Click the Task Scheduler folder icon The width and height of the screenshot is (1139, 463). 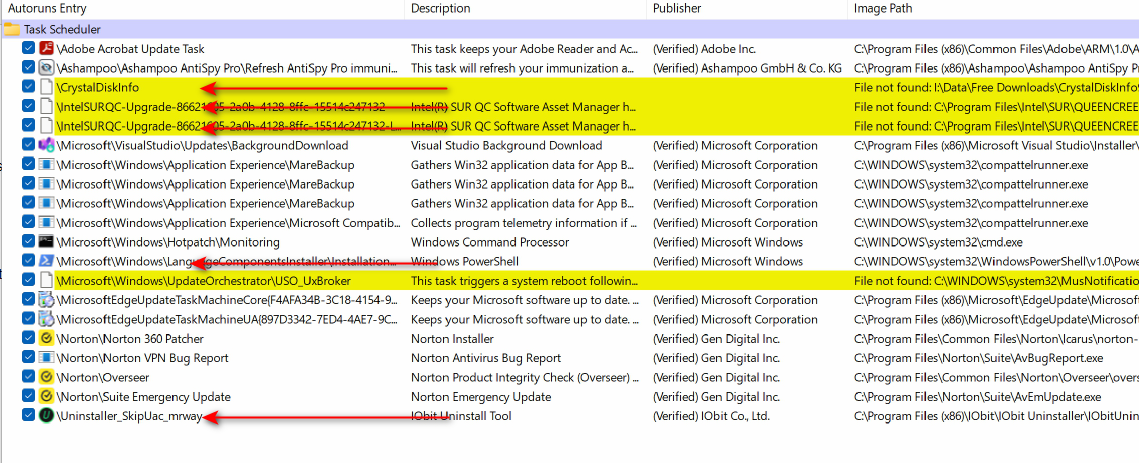pyautogui.click(x=12, y=30)
